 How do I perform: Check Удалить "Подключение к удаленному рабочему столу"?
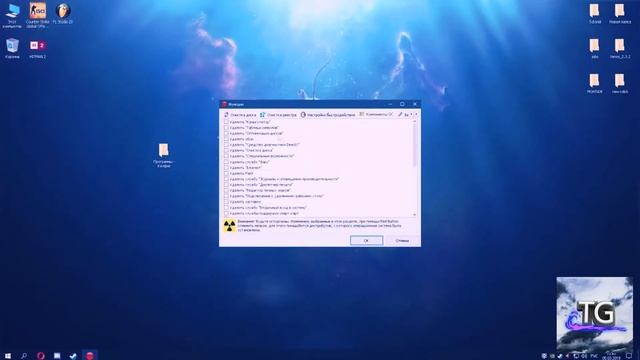[226, 196]
